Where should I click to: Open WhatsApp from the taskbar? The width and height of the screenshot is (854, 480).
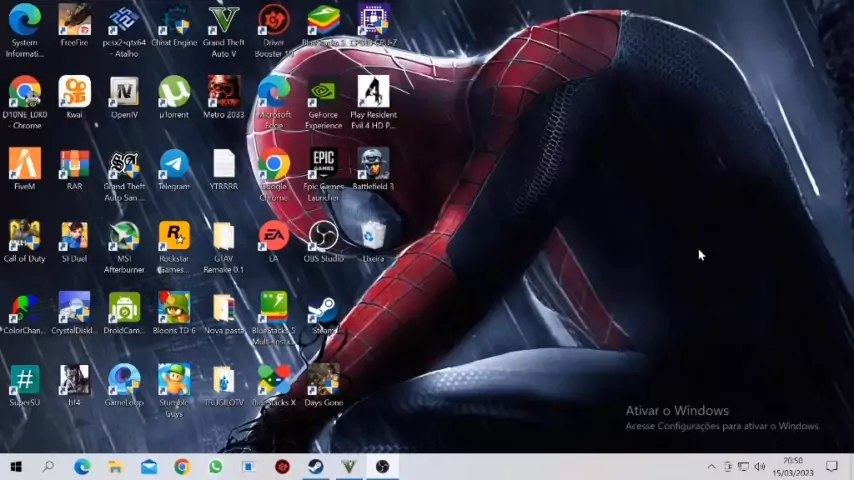click(215, 467)
